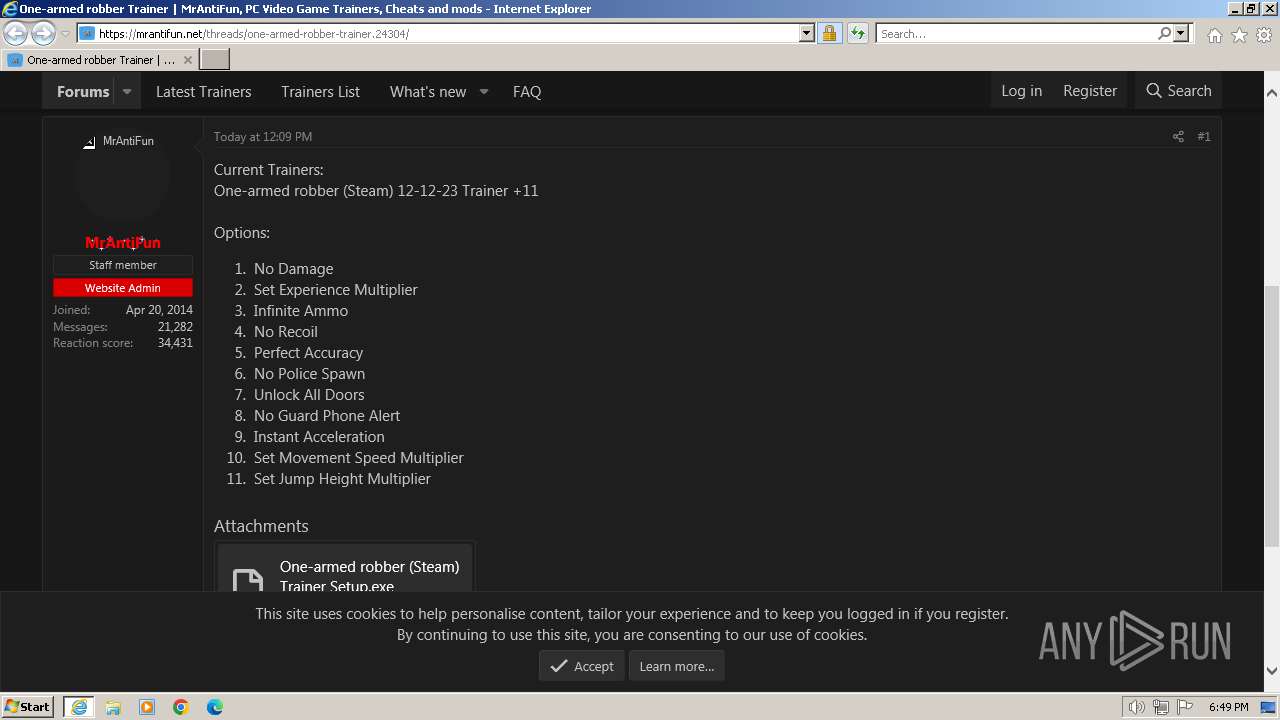Click the Staff member badge
The height and width of the screenshot is (720, 1280).
(x=122, y=265)
